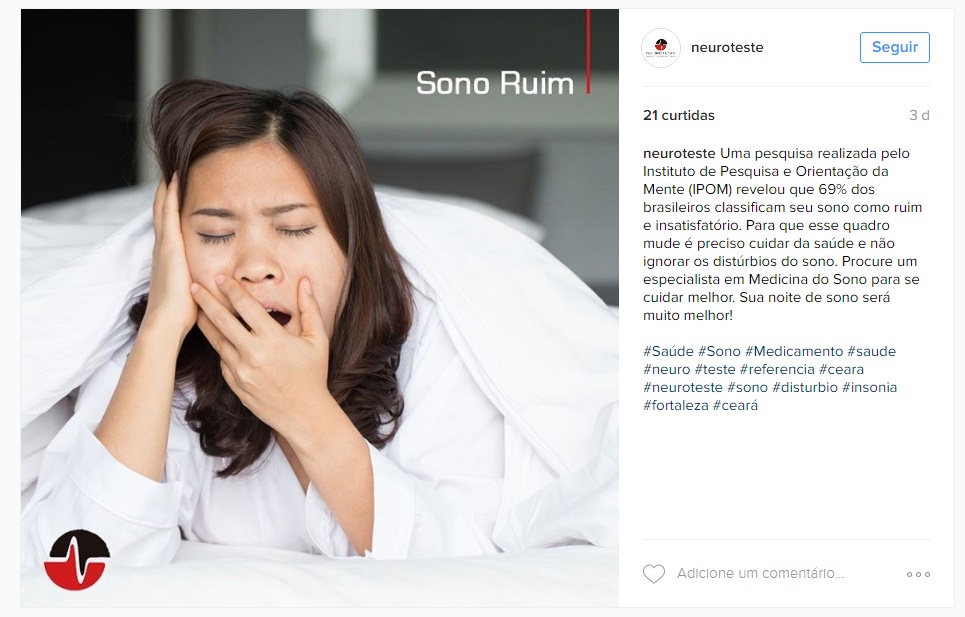The height and width of the screenshot is (617, 965).
Task: Click the yawning woman post photo
Action: 319,308
